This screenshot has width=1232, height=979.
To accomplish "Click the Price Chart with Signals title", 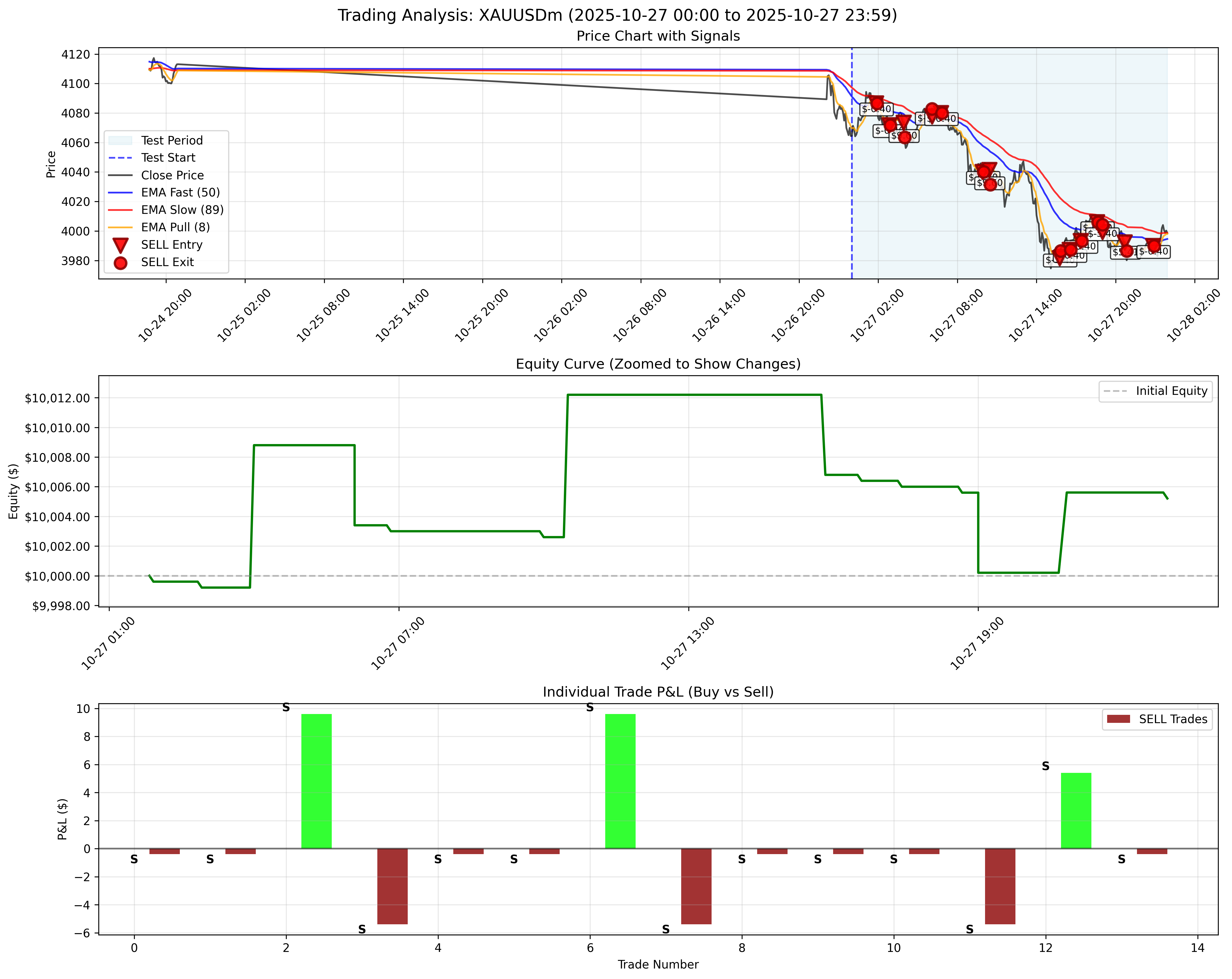I will [x=657, y=36].
